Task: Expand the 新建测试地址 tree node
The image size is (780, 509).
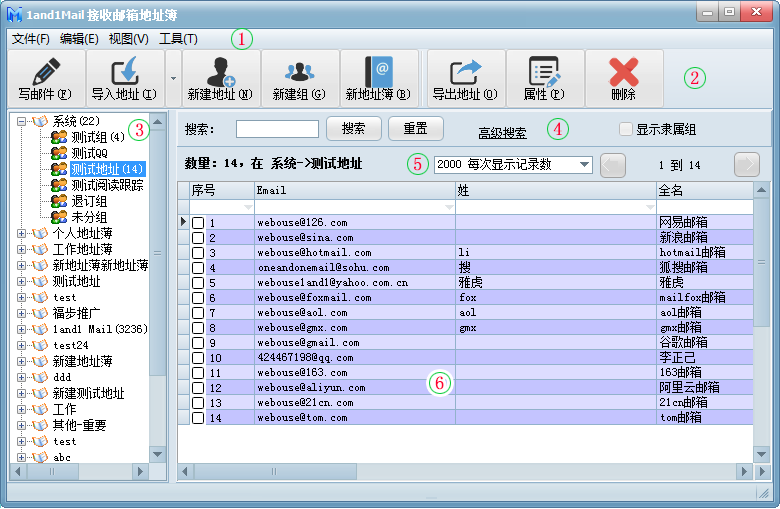Action: point(21,393)
